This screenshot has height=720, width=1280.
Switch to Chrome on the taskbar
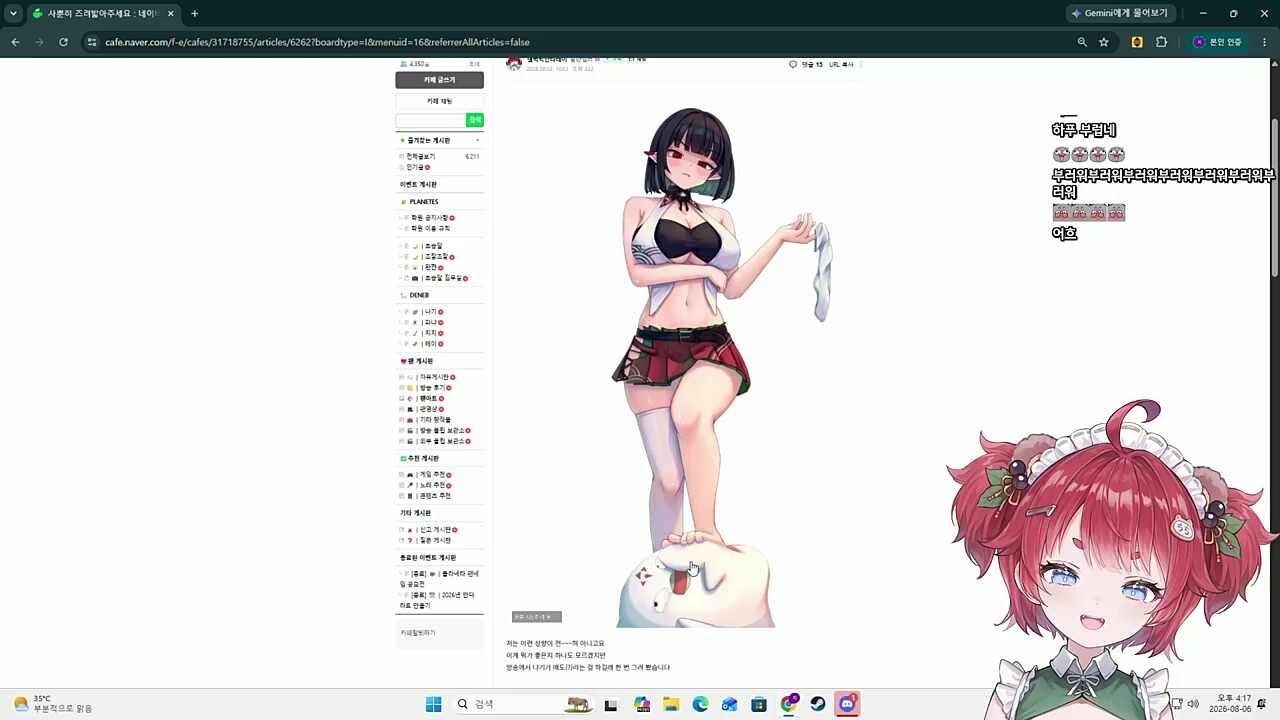tap(789, 704)
